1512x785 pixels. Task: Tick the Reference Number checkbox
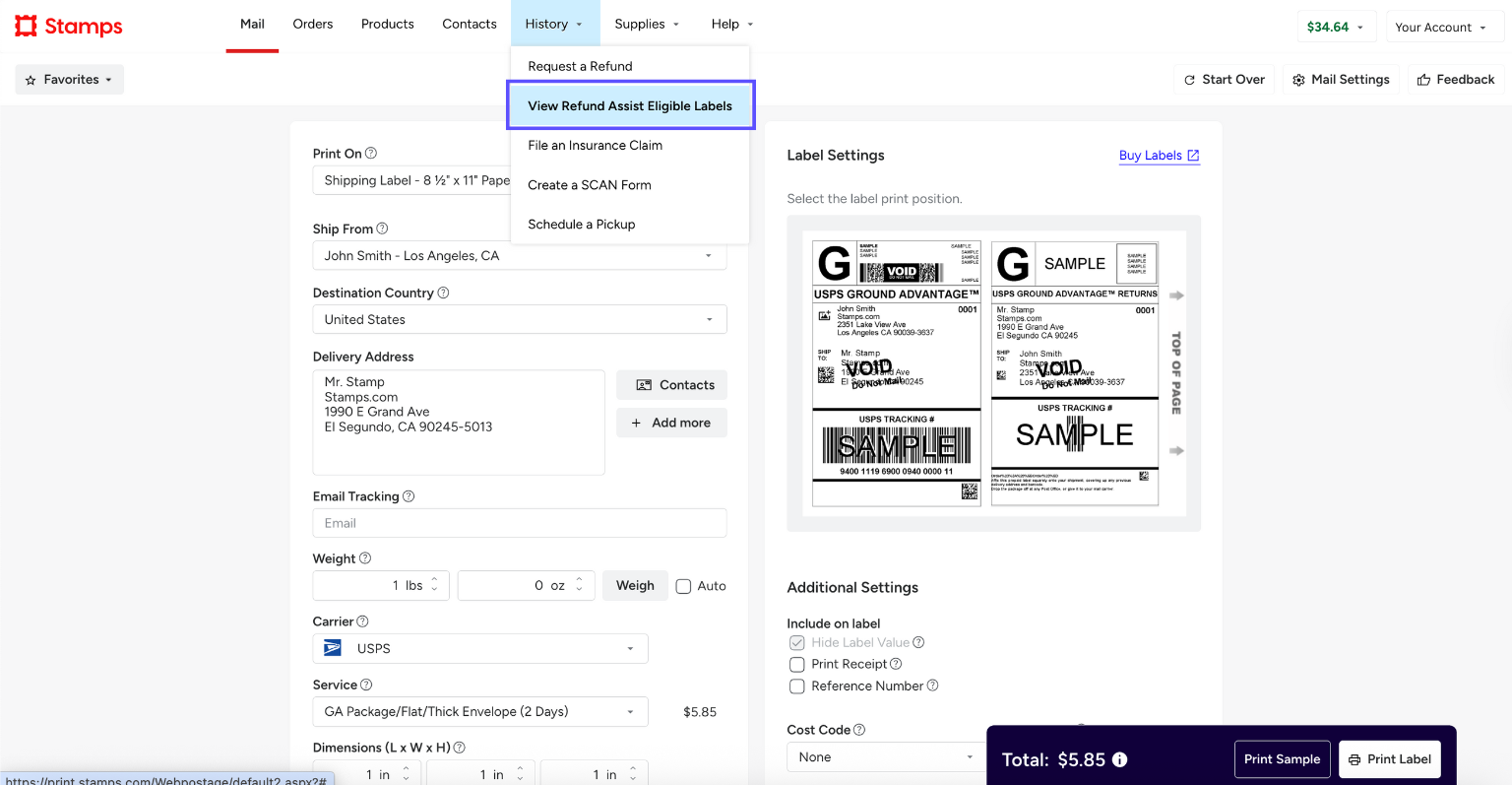[x=797, y=687]
